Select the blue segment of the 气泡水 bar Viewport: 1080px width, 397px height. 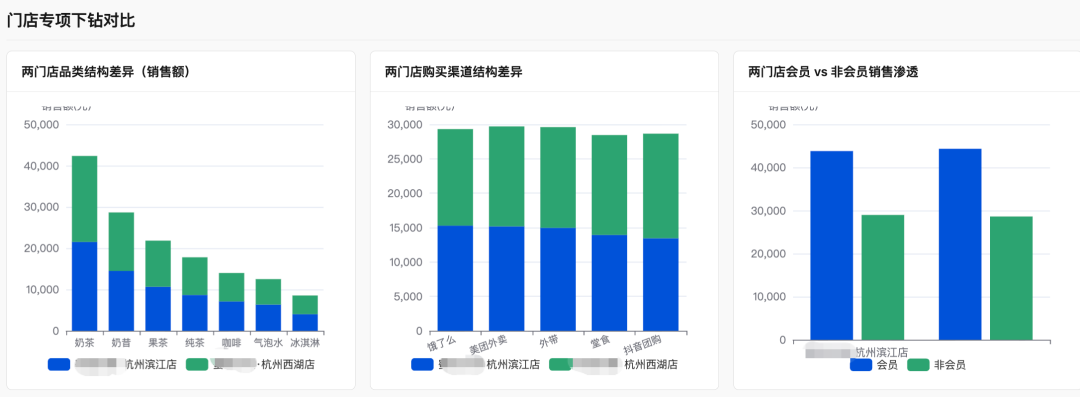(x=268, y=318)
